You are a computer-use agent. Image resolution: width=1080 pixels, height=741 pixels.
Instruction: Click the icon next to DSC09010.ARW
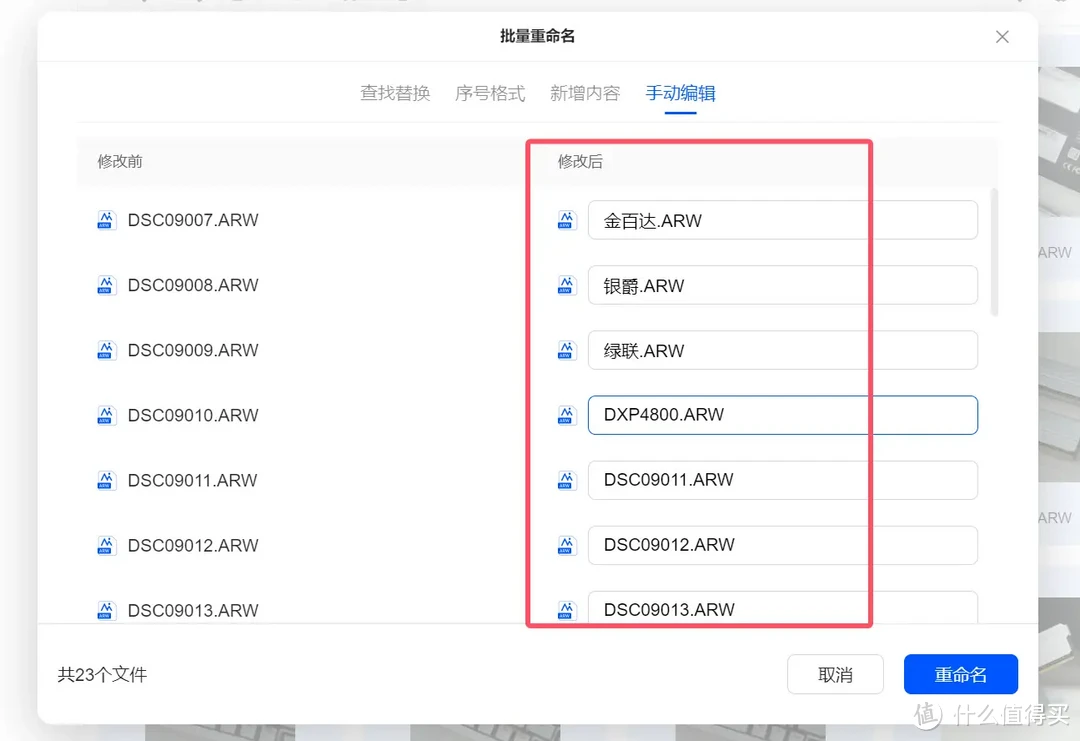click(106, 415)
